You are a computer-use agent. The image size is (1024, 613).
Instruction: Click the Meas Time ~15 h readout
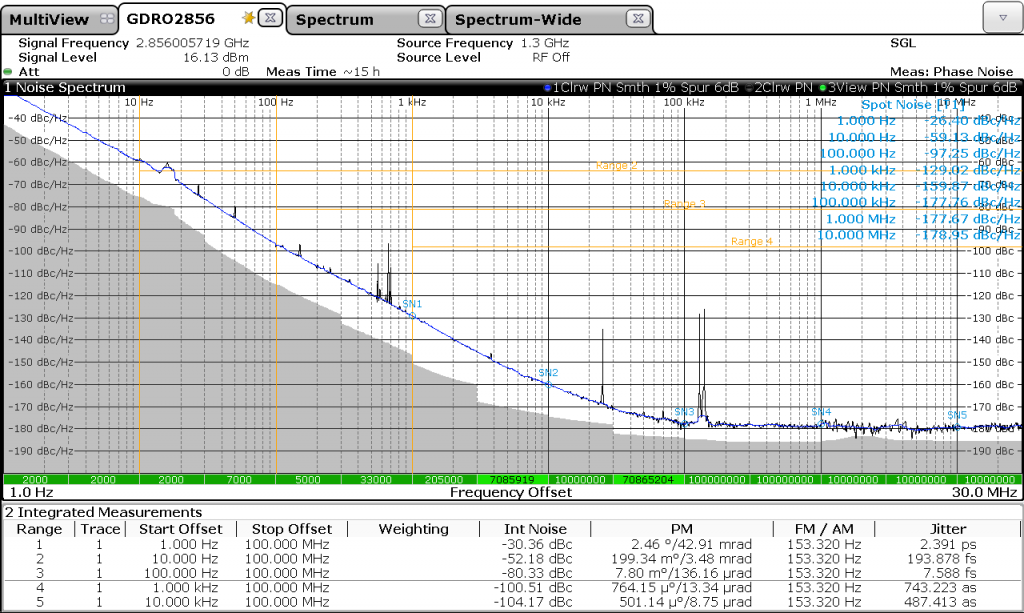point(323,72)
